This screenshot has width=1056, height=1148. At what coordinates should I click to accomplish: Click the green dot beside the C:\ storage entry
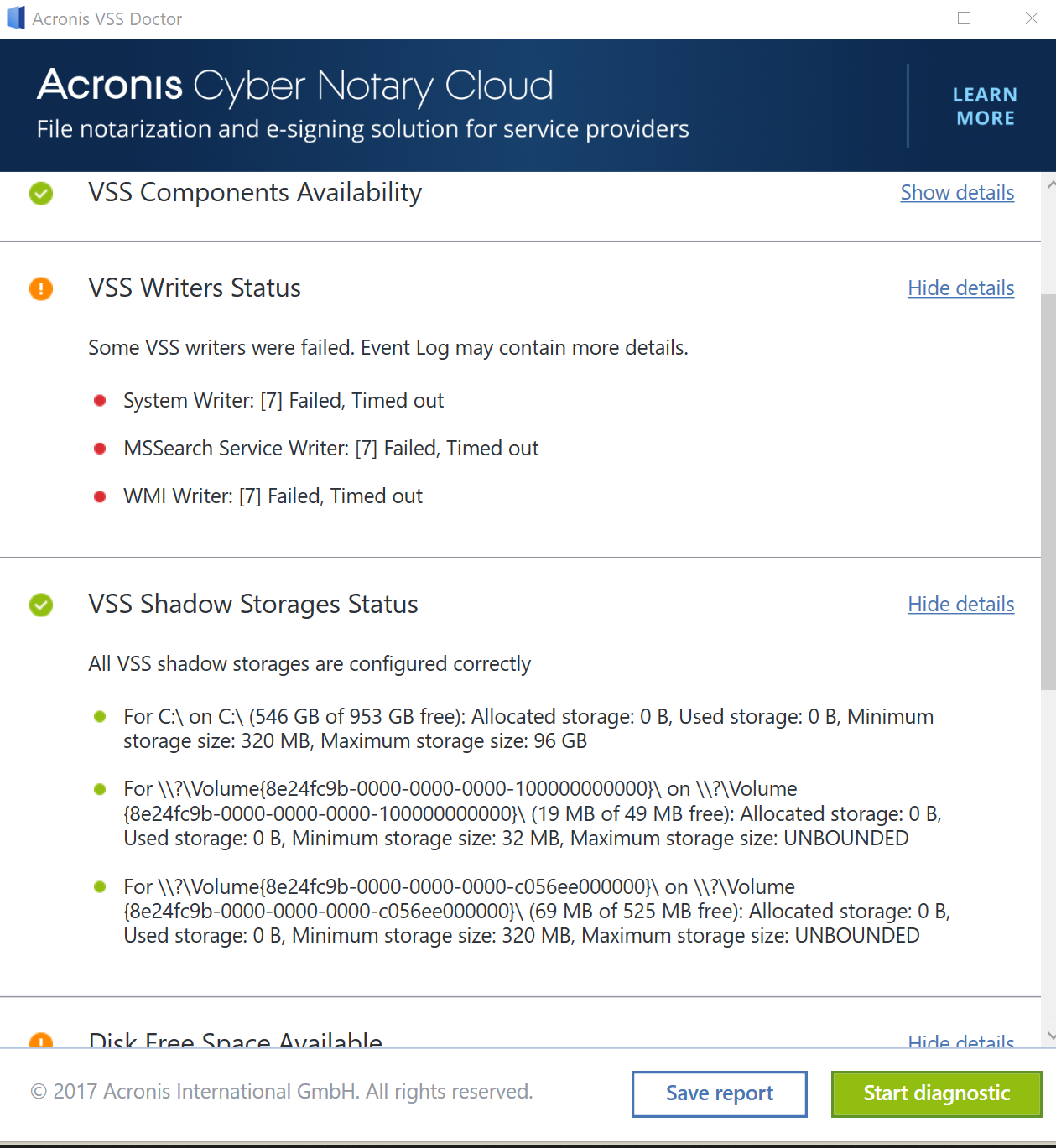coord(100,717)
